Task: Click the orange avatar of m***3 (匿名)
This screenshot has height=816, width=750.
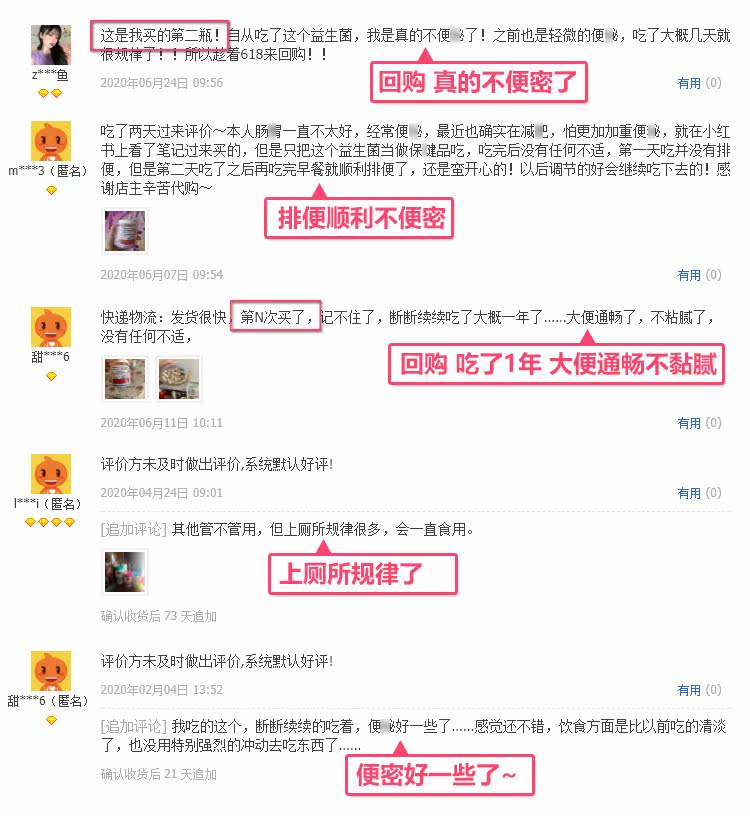Action: pyautogui.click(x=50, y=141)
